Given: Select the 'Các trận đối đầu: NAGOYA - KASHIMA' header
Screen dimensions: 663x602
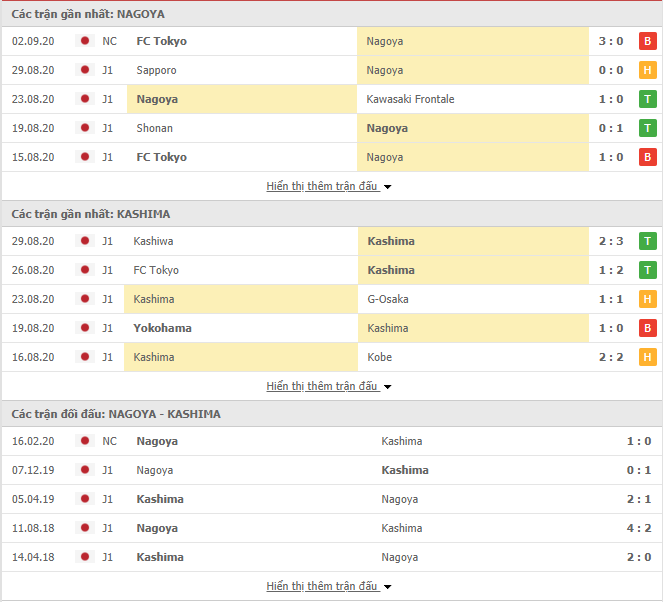Looking at the screenshot, I should (x=116, y=414).
